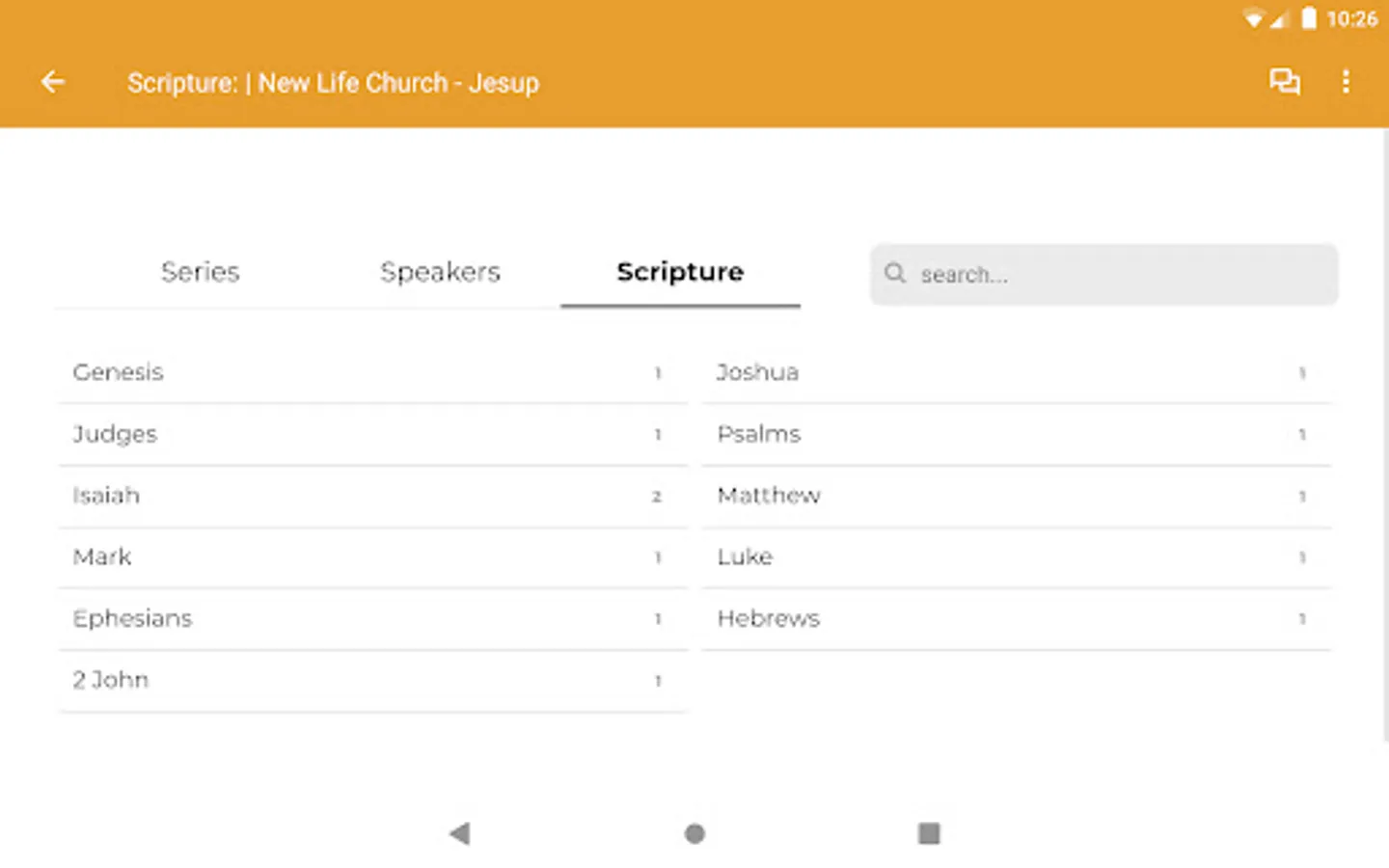Open the Psalms book entry
Viewport: 1389px width, 868px height.
point(1015,434)
